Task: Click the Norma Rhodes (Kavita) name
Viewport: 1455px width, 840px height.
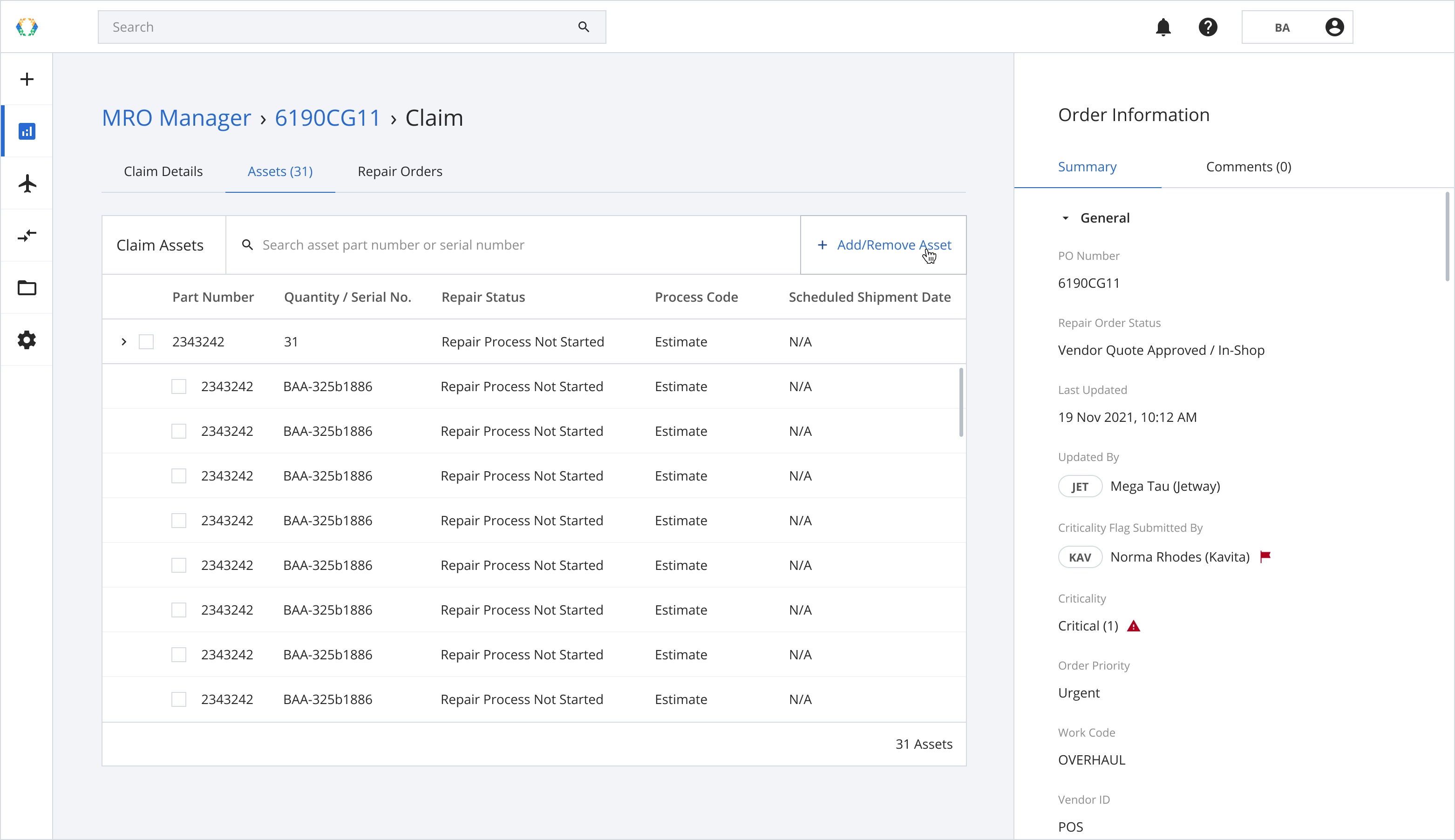Action: pyautogui.click(x=1180, y=557)
